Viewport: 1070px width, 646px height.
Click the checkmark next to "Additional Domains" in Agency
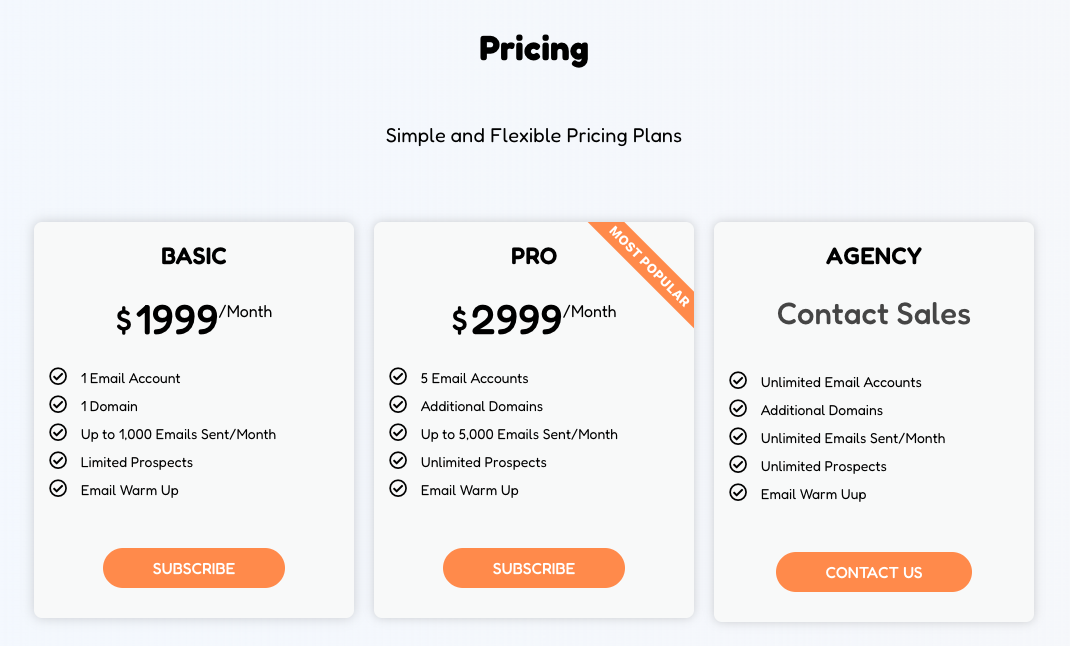(x=738, y=409)
